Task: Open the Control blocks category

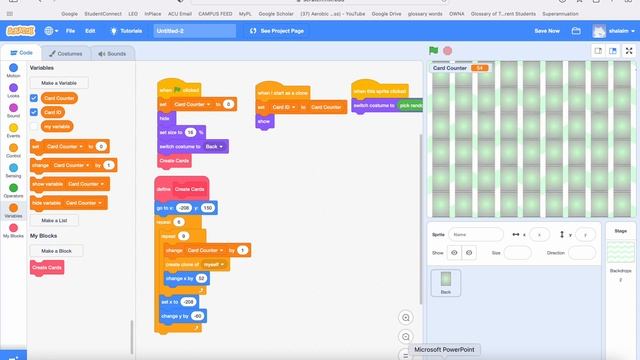Action: coord(13,150)
